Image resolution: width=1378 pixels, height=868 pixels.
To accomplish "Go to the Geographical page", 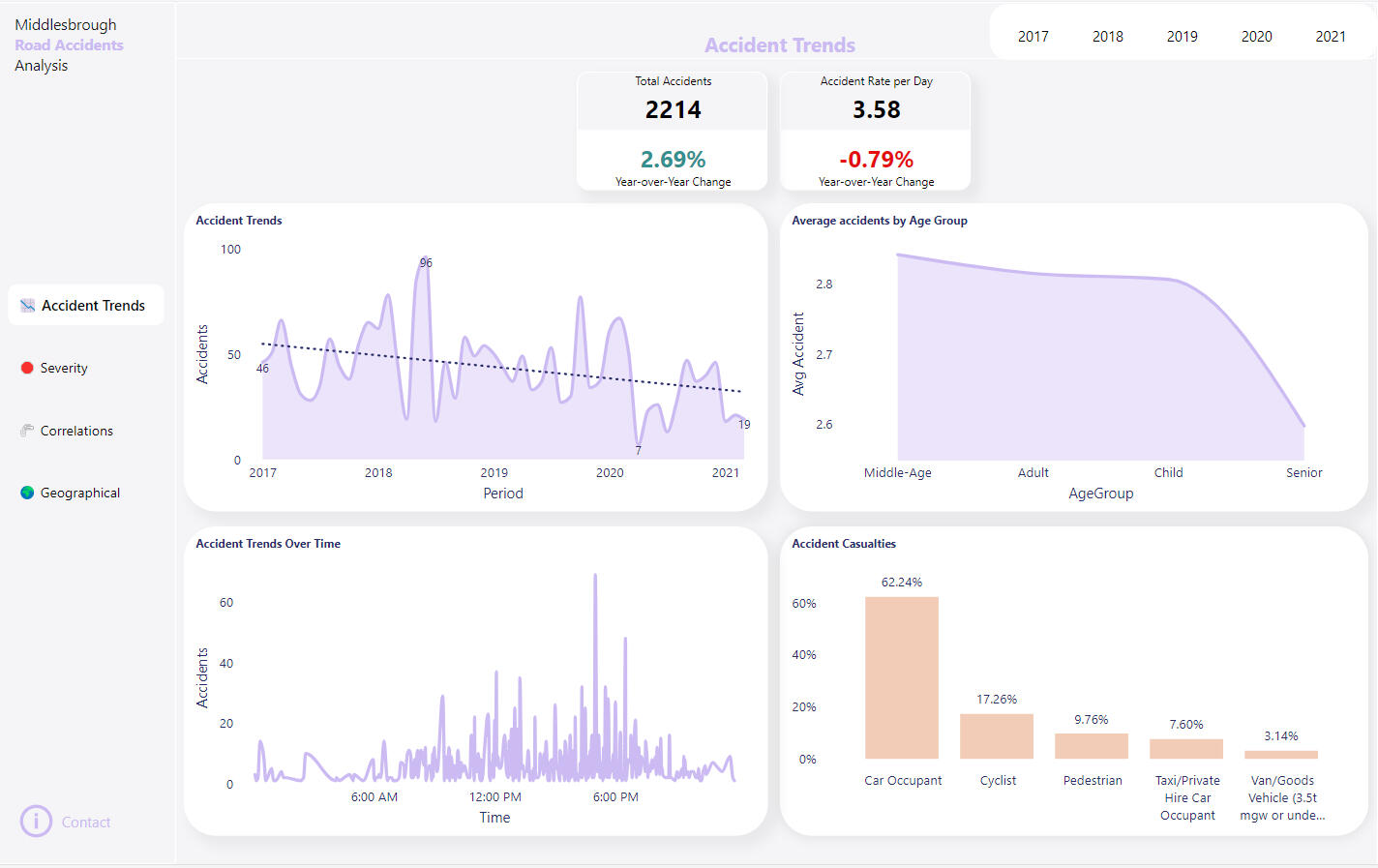I will 80,493.
